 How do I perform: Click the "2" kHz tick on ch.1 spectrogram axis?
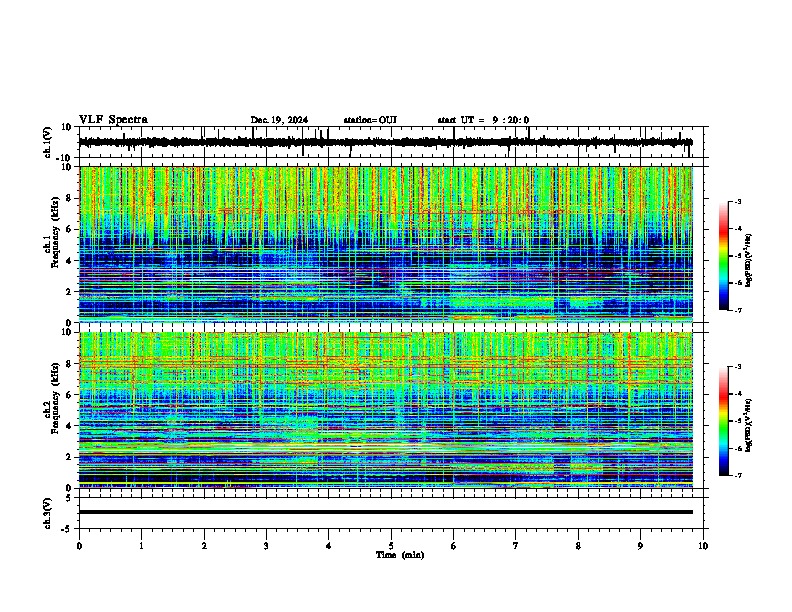click(x=71, y=292)
